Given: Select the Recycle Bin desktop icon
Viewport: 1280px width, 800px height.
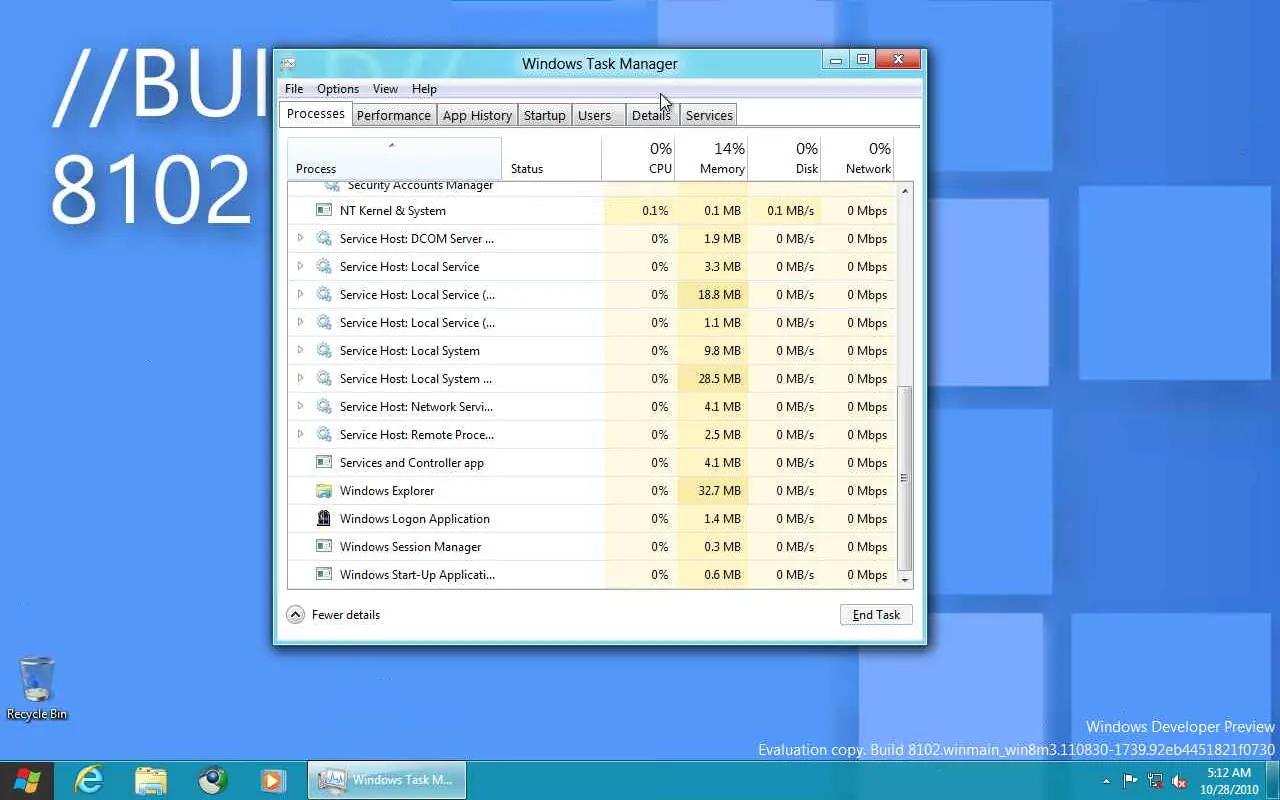Looking at the screenshot, I should click(x=37, y=688).
